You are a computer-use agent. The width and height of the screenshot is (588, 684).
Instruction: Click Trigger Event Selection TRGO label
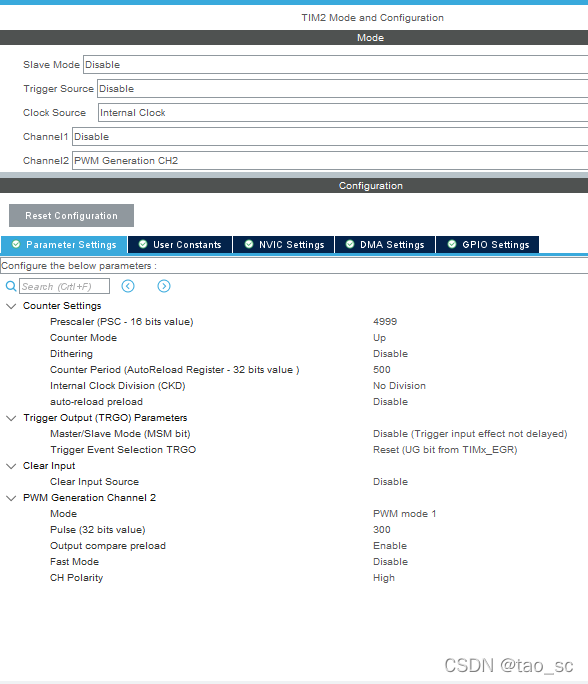(x=123, y=450)
